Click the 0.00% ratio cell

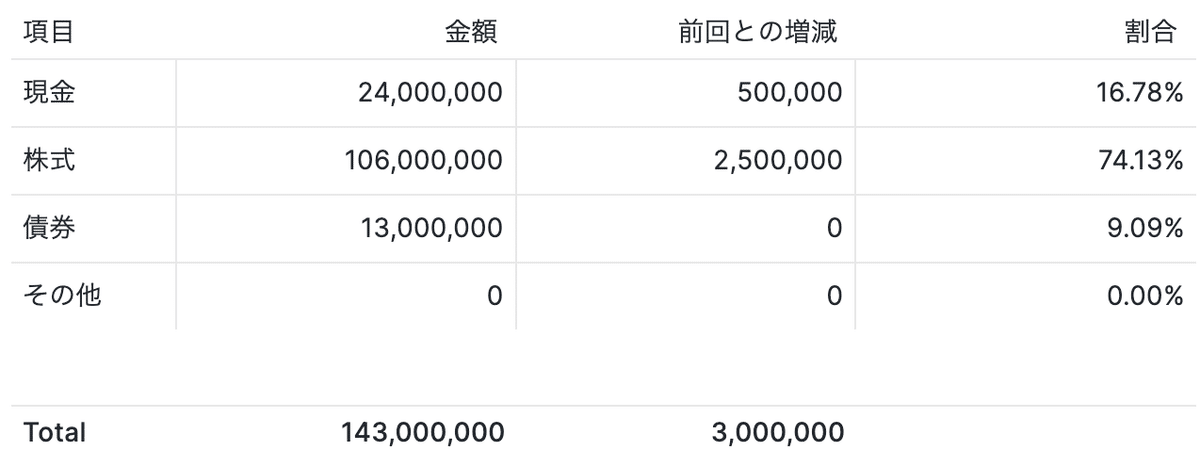coord(1145,296)
